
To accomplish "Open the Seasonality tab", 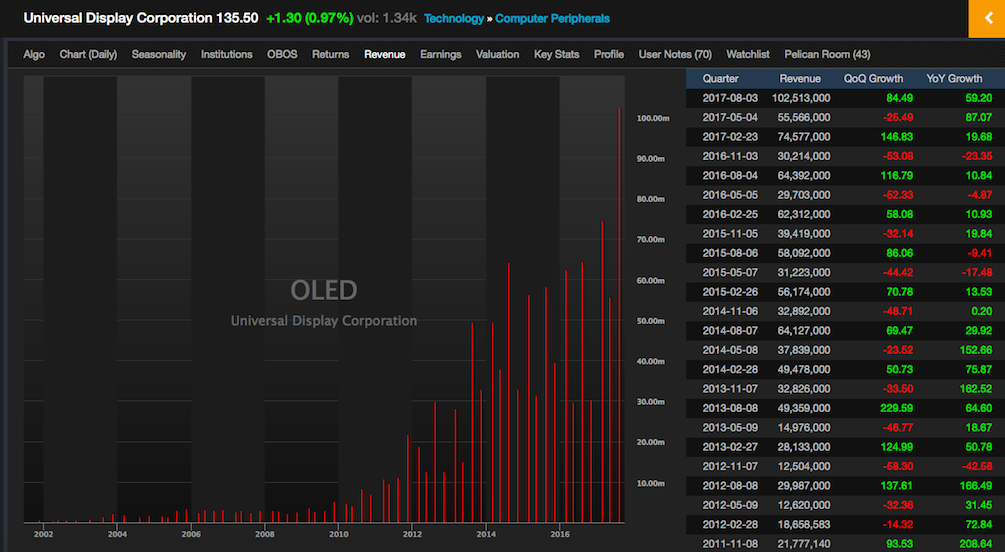I will click(159, 54).
